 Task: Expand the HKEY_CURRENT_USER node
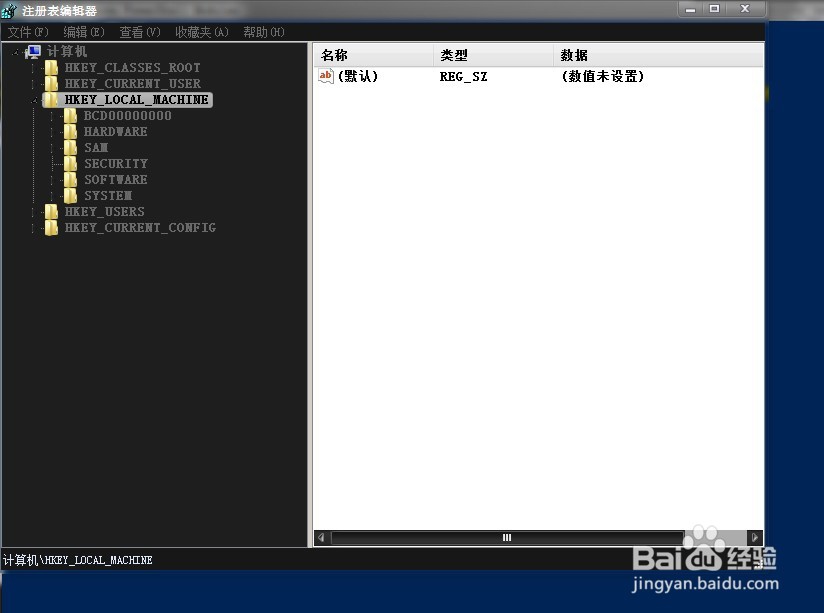click(34, 84)
